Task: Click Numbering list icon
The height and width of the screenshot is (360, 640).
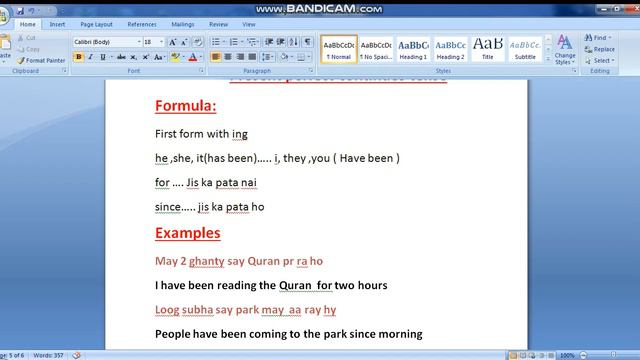Action: point(233,42)
